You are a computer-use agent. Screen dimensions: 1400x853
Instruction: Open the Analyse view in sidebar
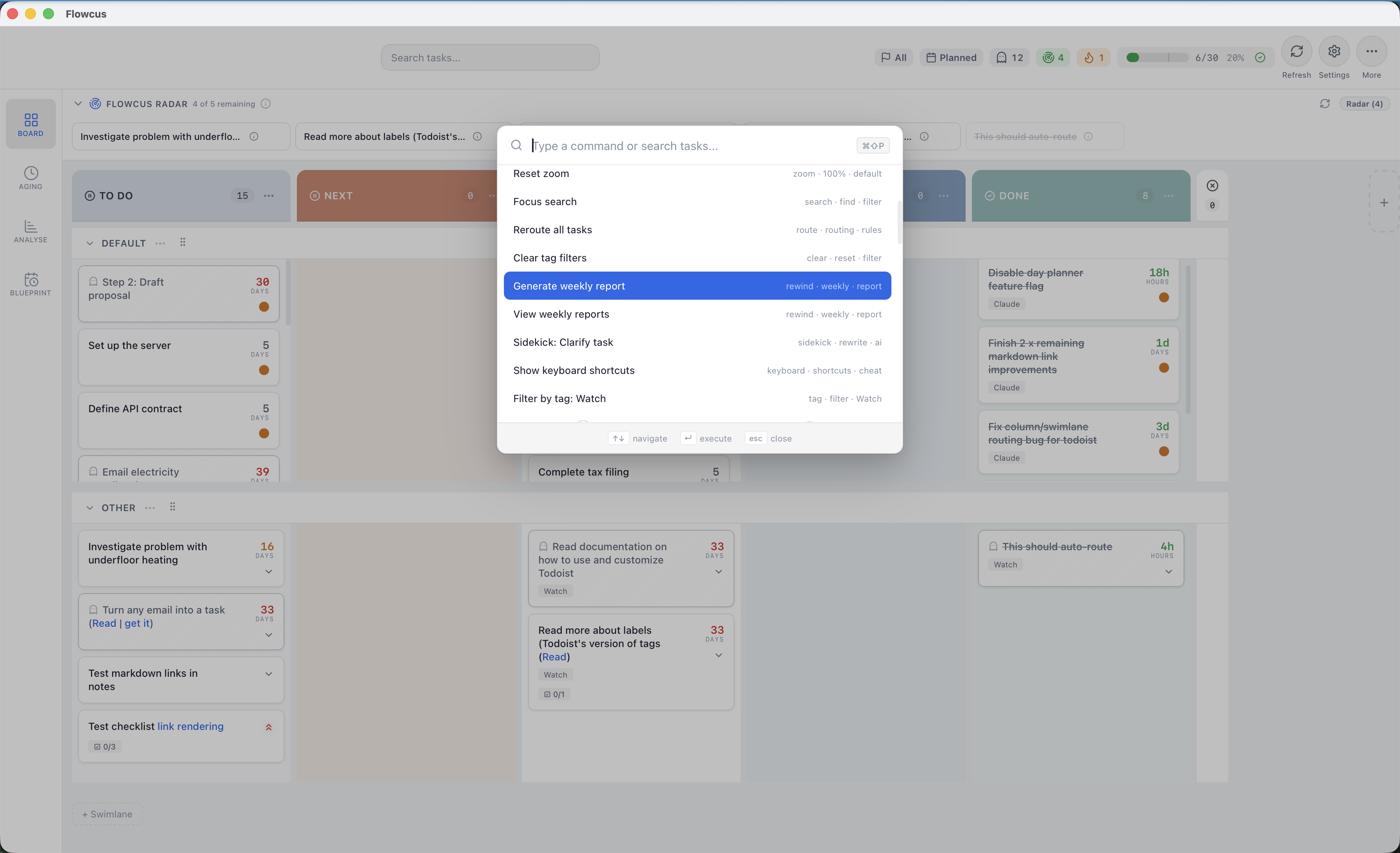coord(31,231)
